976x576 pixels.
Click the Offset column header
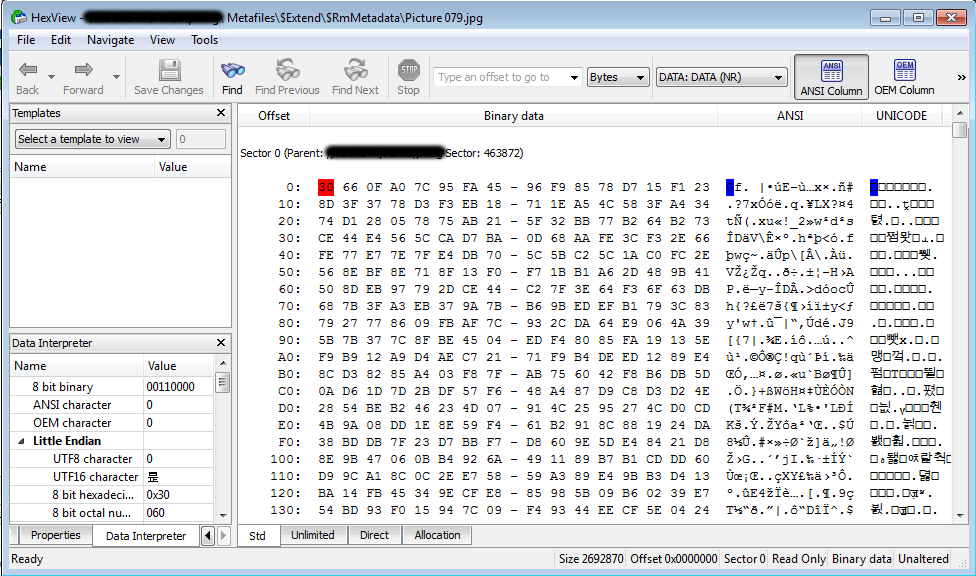coord(274,116)
